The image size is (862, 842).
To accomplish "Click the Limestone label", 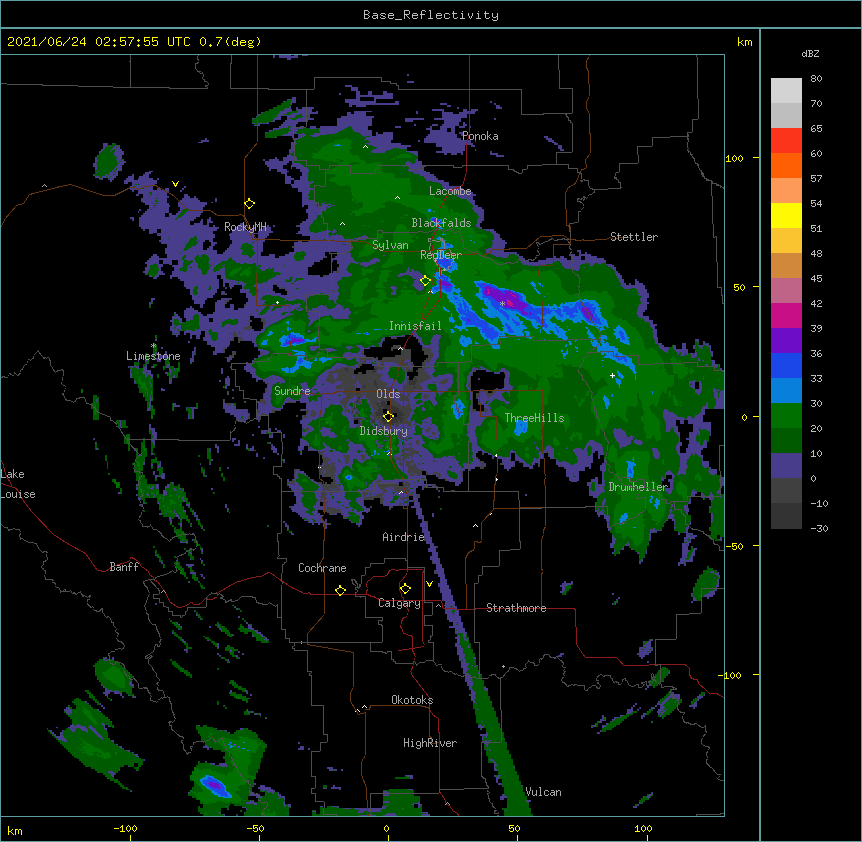I will pyautogui.click(x=153, y=356).
